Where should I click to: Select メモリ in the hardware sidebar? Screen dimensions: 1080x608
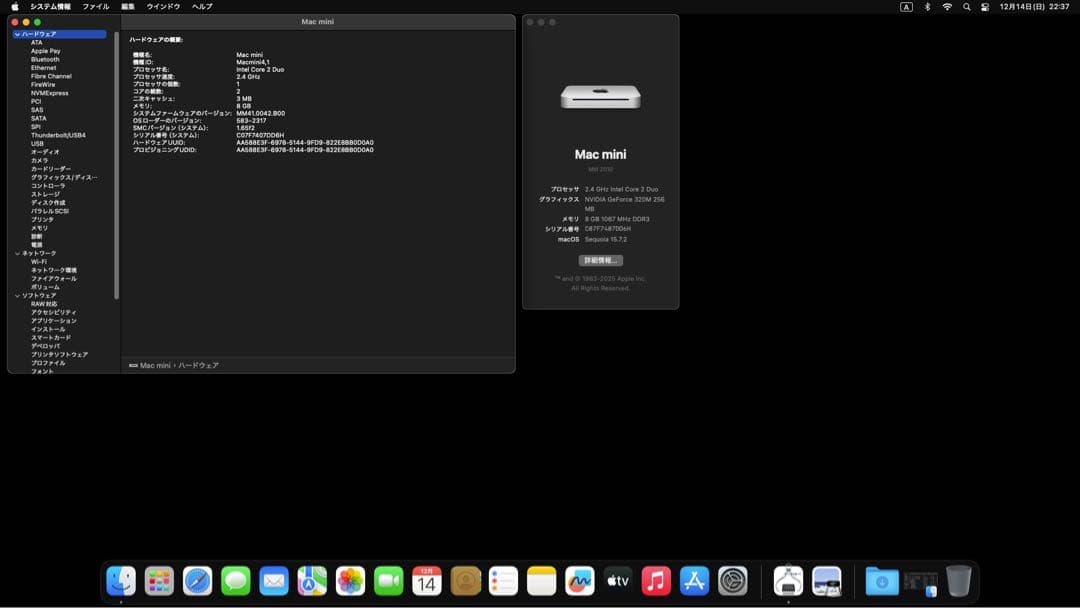pyautogui.click(x=37, y=227)
